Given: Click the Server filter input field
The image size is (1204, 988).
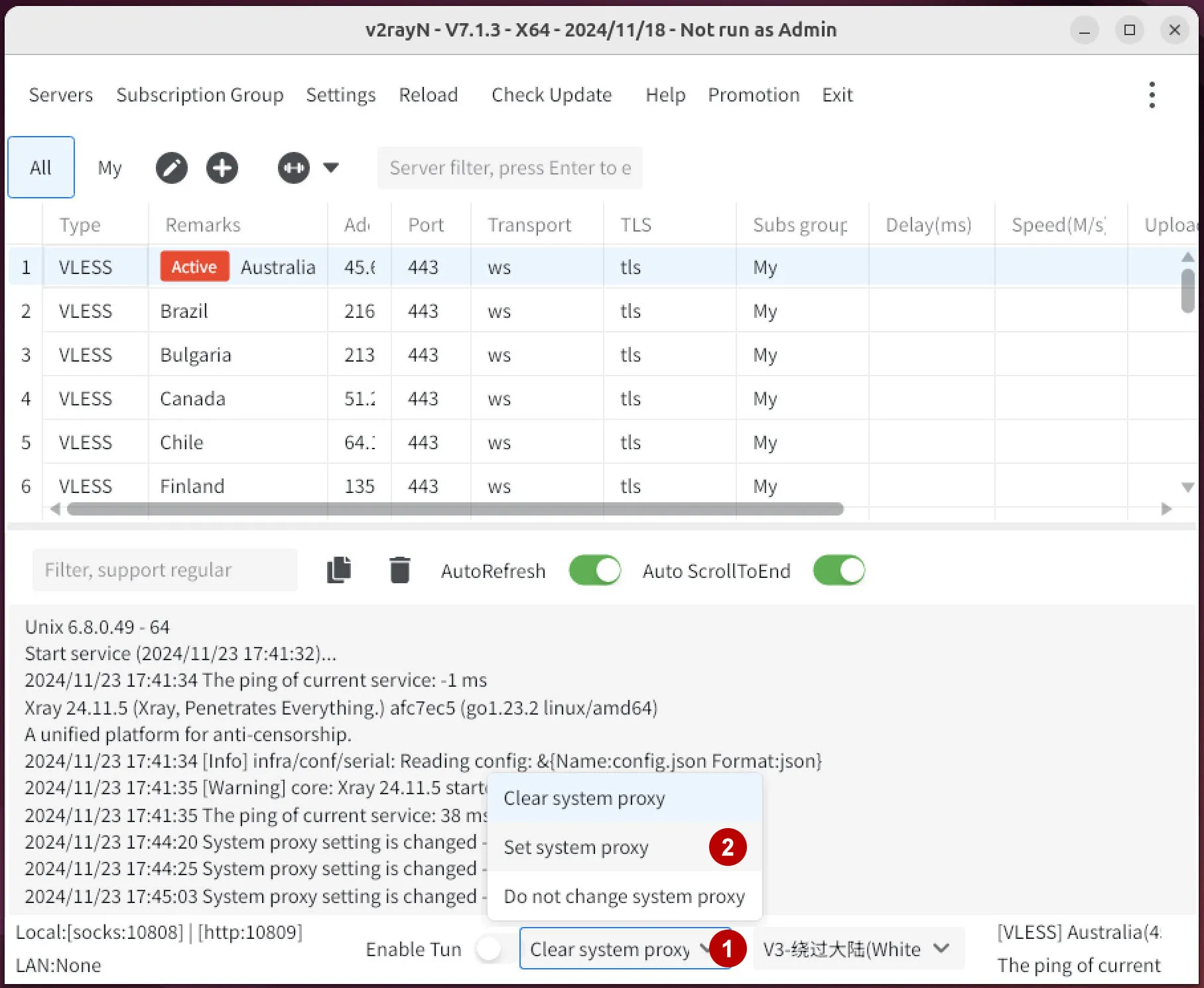Looking at the screenshot, I should click(x=509, y=168).
